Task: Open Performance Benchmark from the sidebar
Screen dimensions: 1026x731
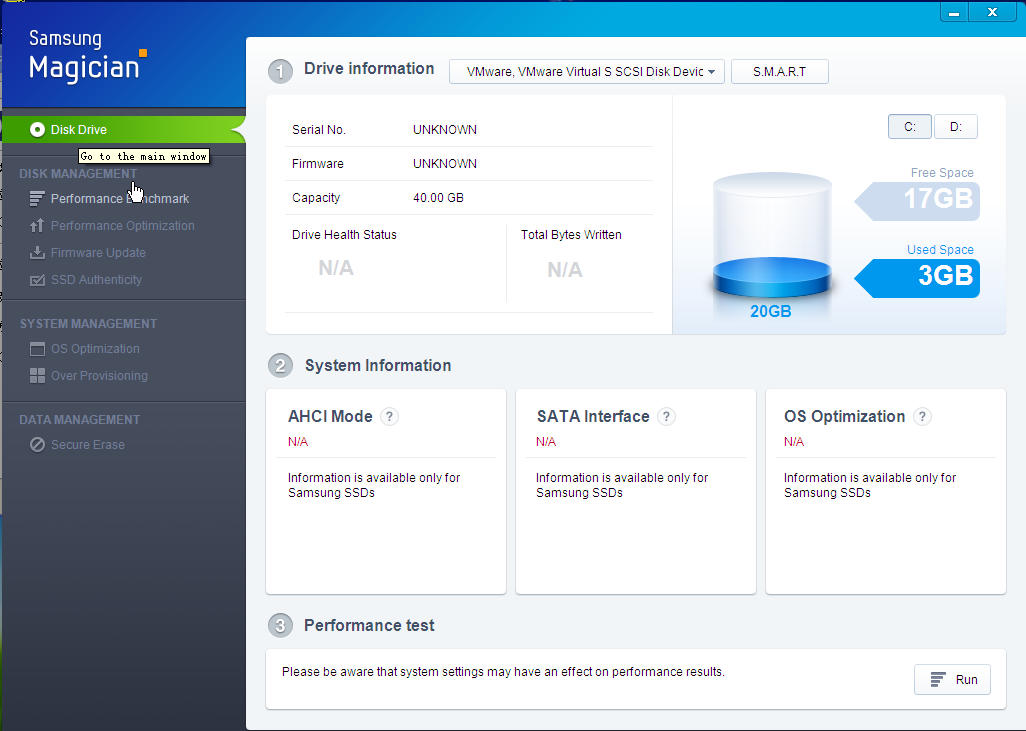Action: 120,199
